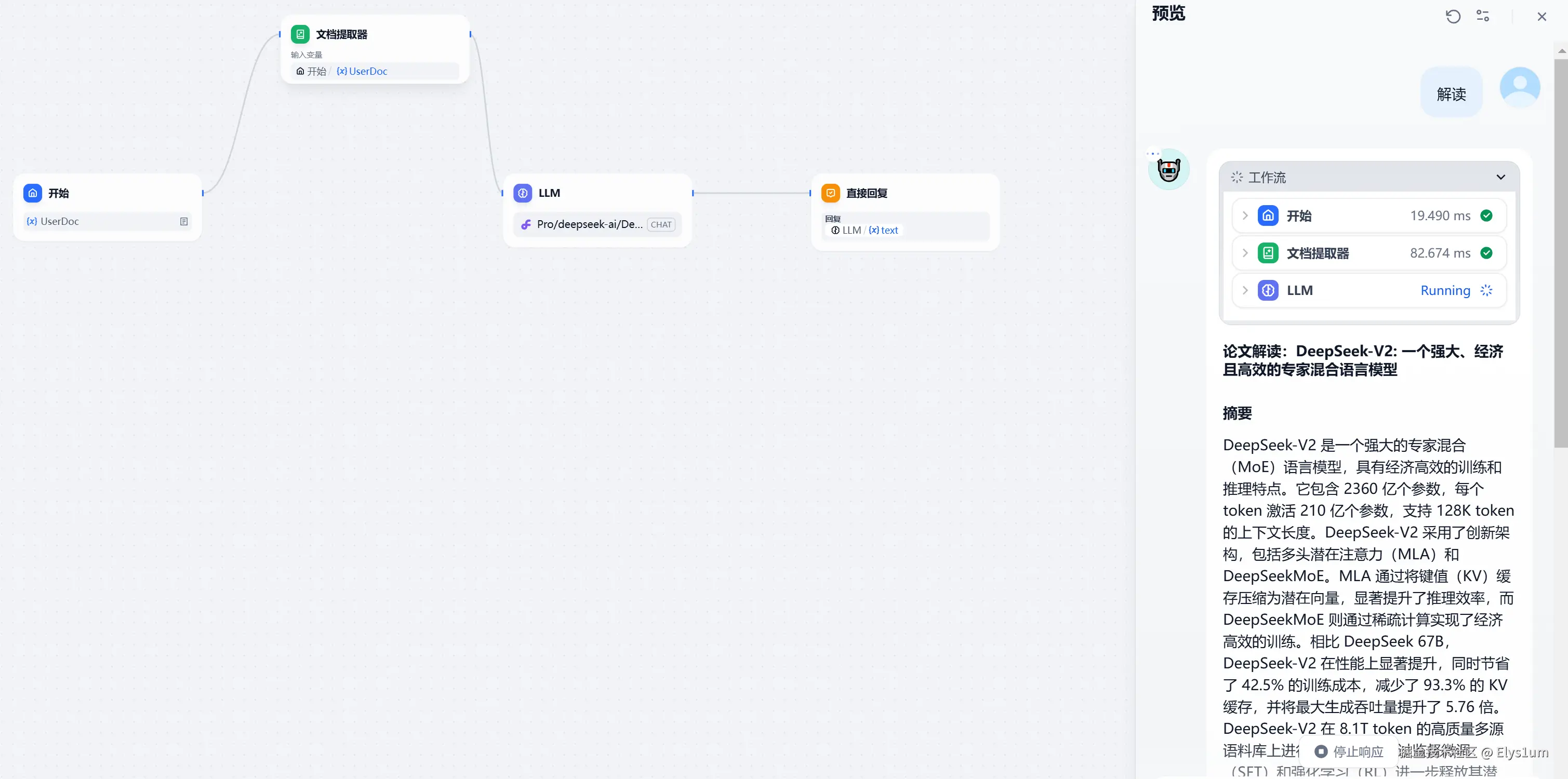
Task: Click the 输入变量 label in 文档提取器 node
Action: coord(306,55)
